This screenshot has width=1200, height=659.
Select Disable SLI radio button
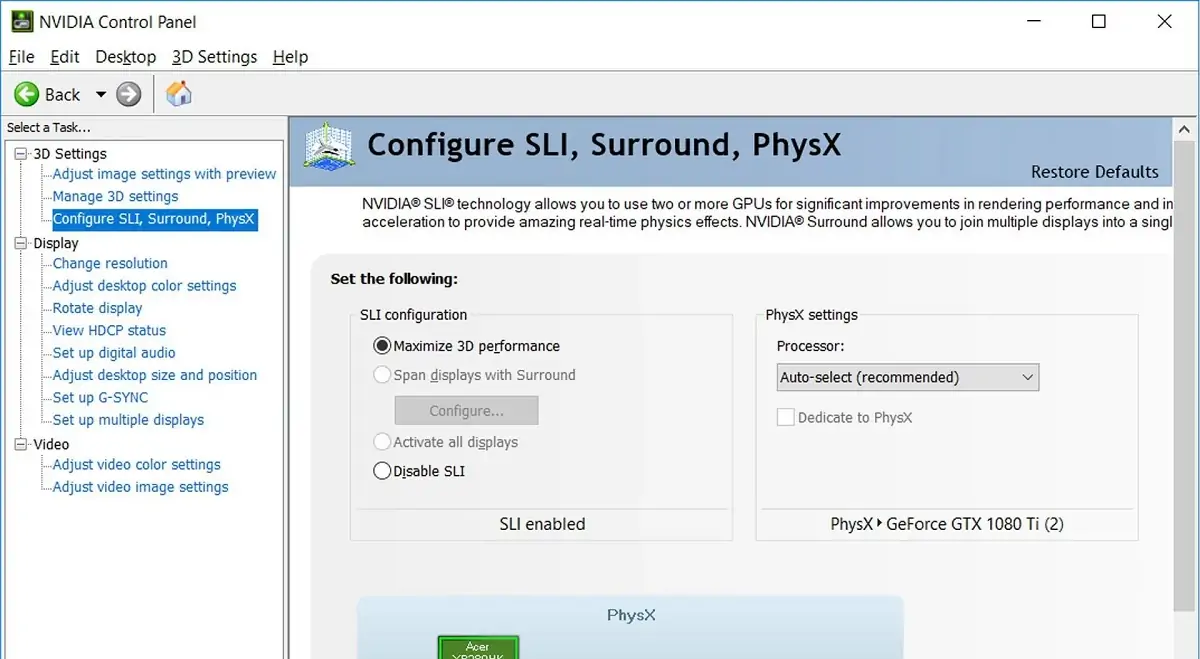pos(382,471)
